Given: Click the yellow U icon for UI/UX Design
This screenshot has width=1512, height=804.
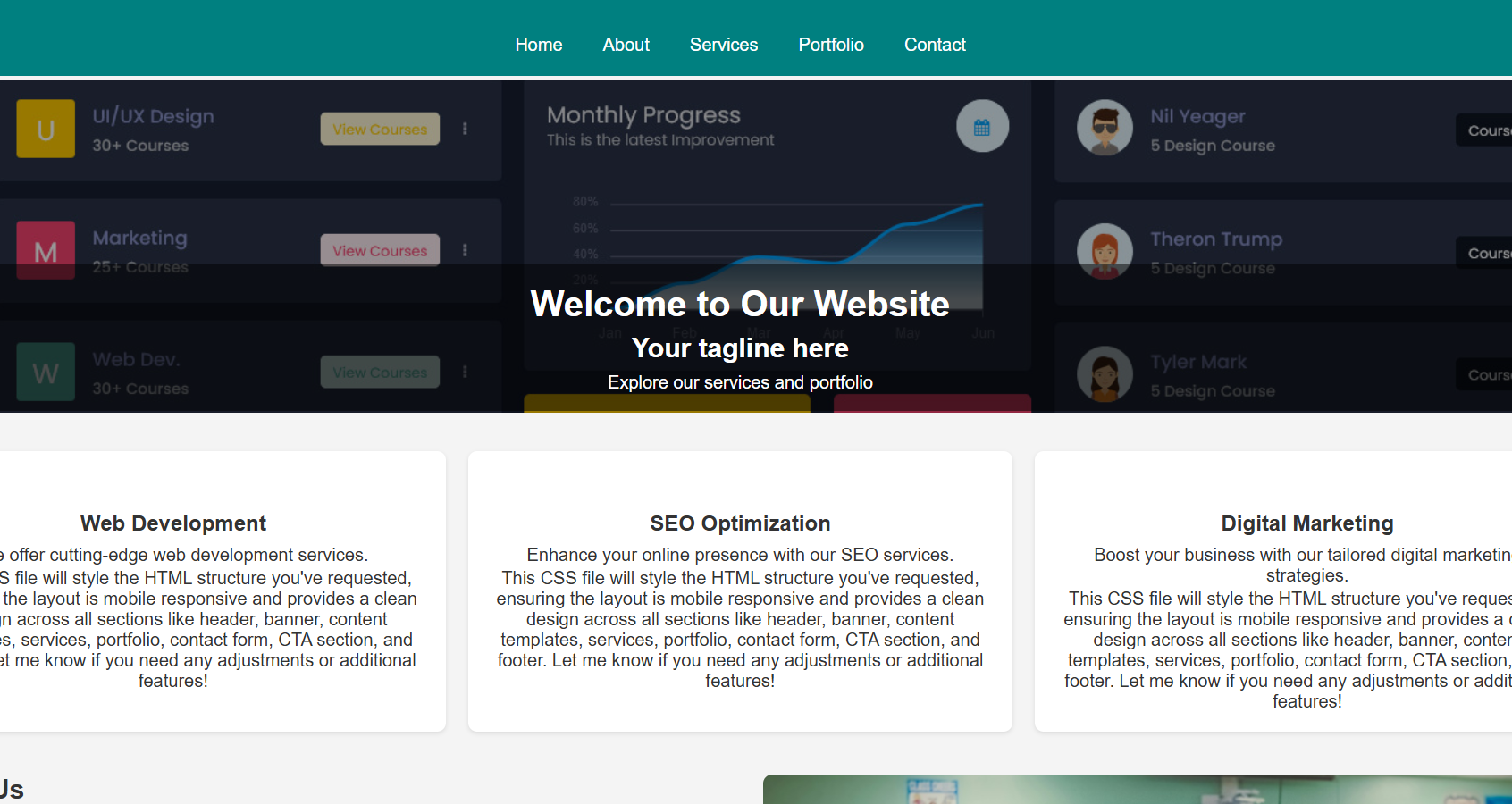Looking at the screenshot, I should coord(46,129).
